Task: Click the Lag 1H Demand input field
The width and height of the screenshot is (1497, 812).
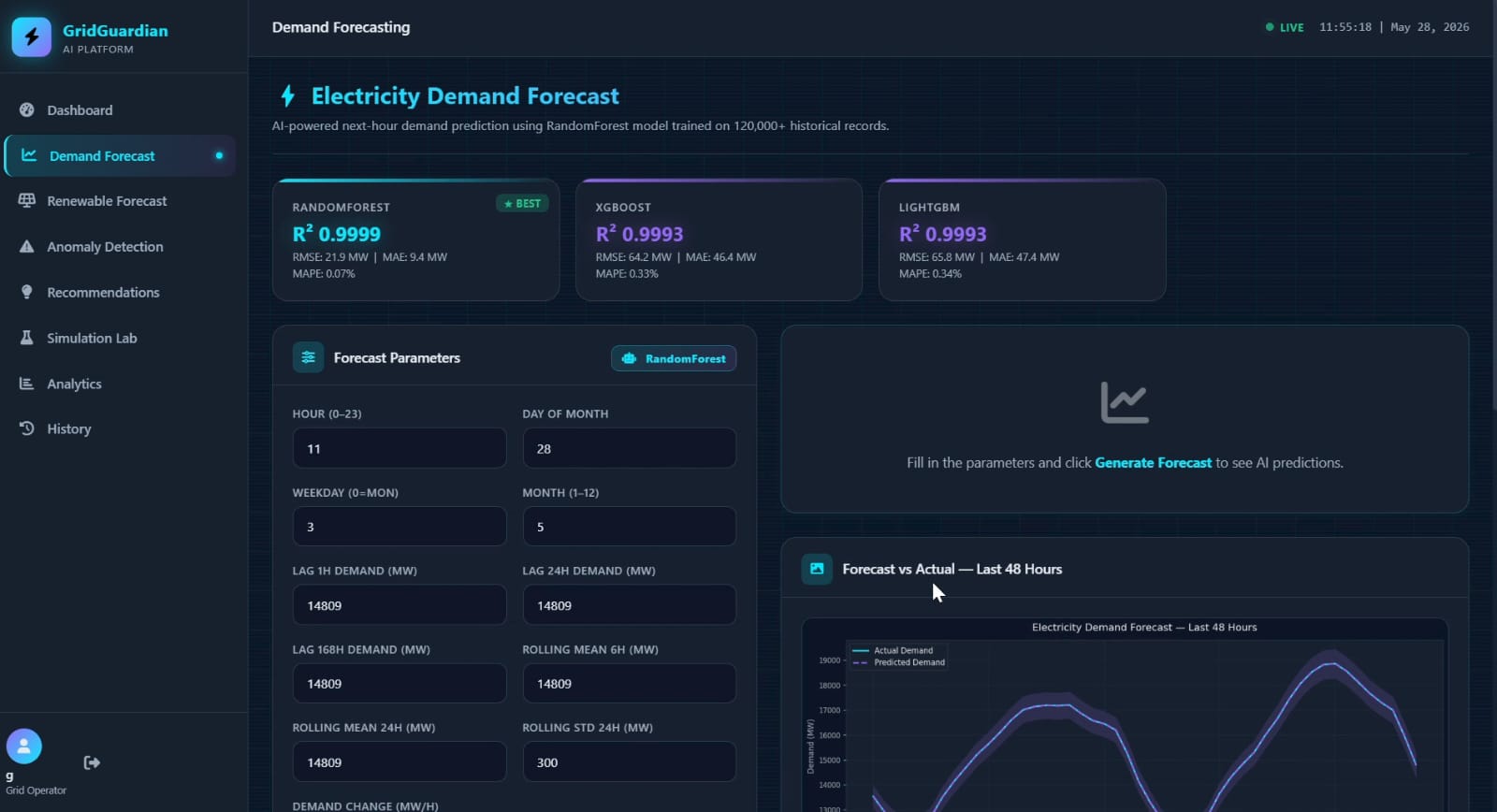Action: pyautogui.click(x=400, y=605)
